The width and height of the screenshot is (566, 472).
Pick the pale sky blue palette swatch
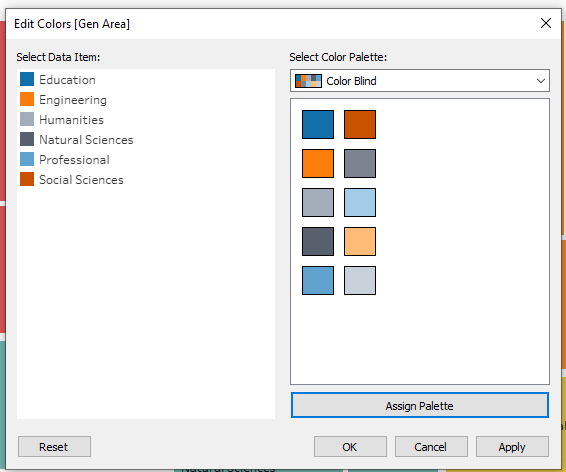click(x=360, y=202)
